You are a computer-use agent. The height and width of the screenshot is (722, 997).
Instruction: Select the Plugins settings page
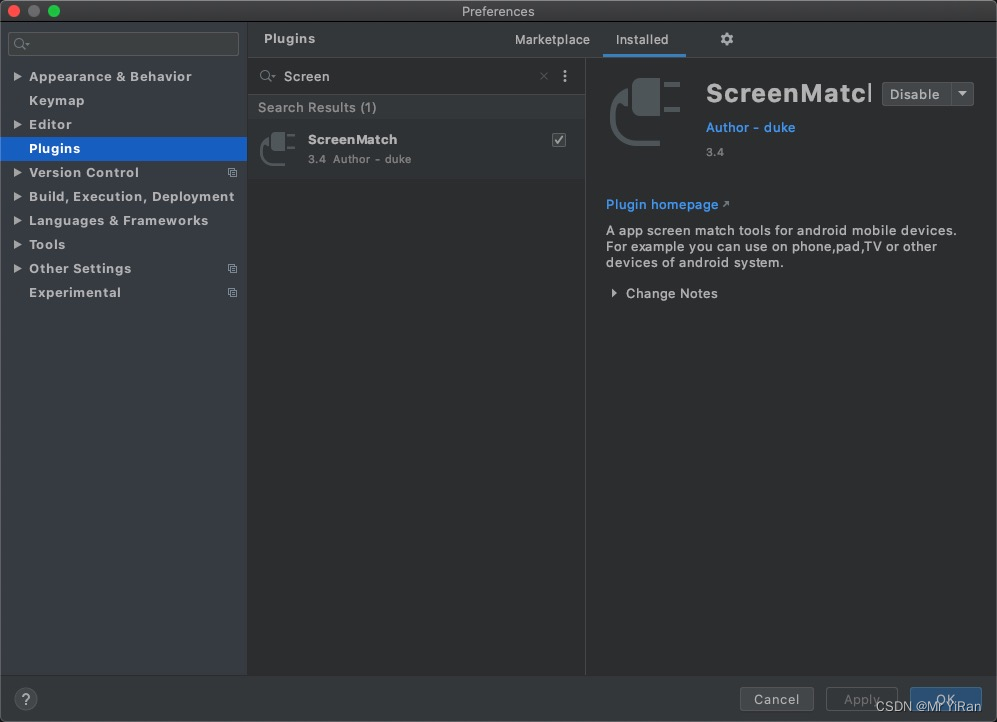(123, 149)
